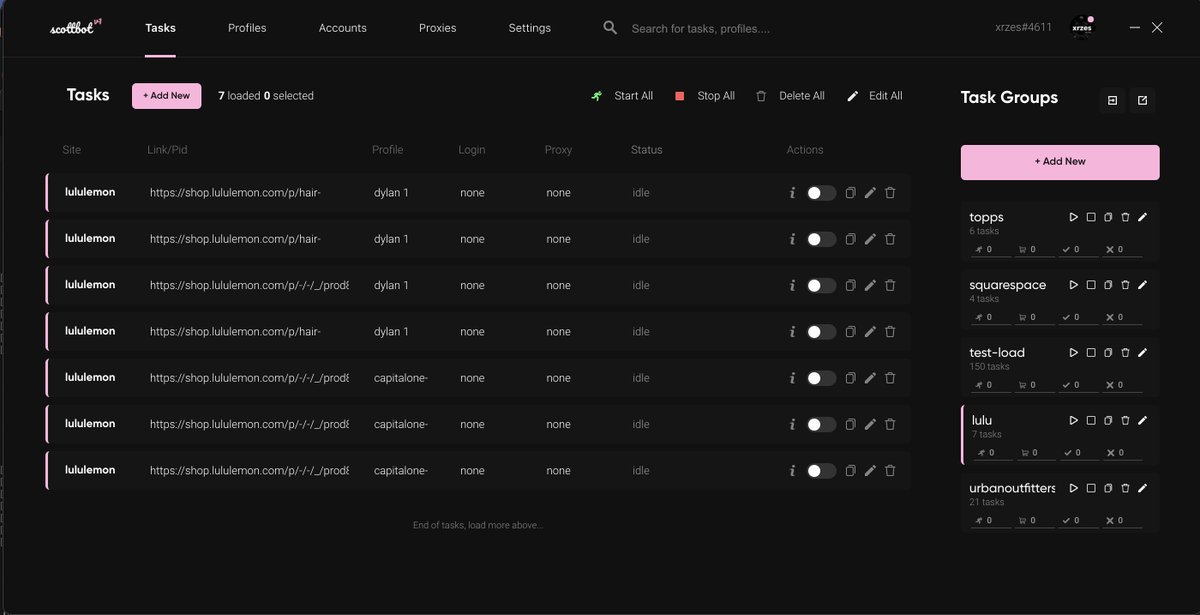1200x615 pixels.
Task: Click the Profile column header
Action: click(388, 150)
